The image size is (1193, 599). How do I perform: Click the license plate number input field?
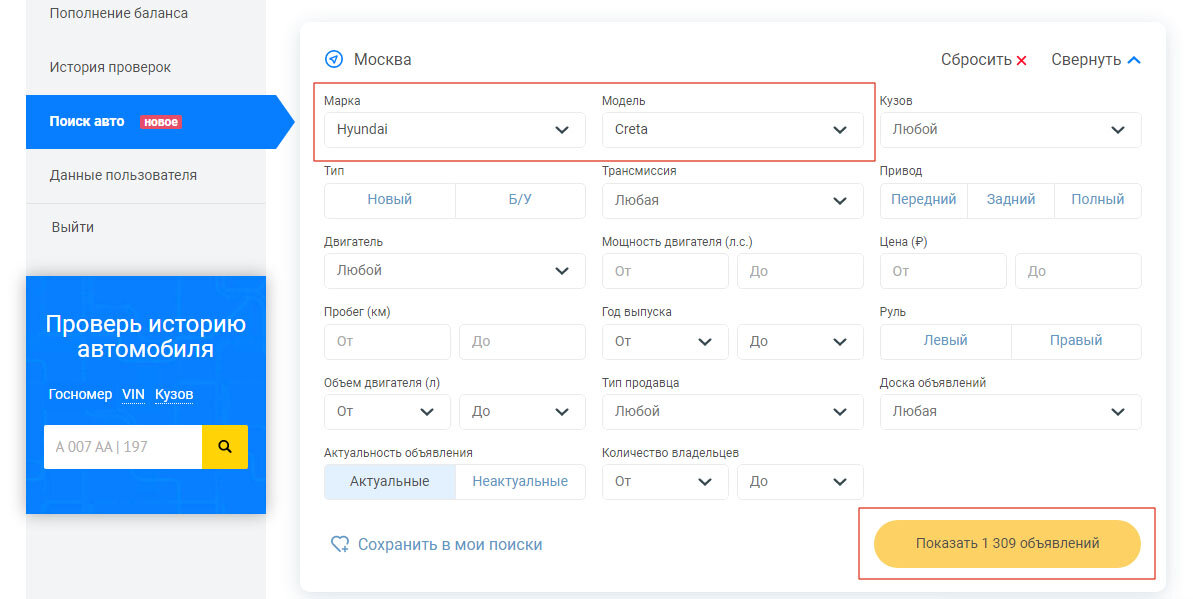point(123,447)
